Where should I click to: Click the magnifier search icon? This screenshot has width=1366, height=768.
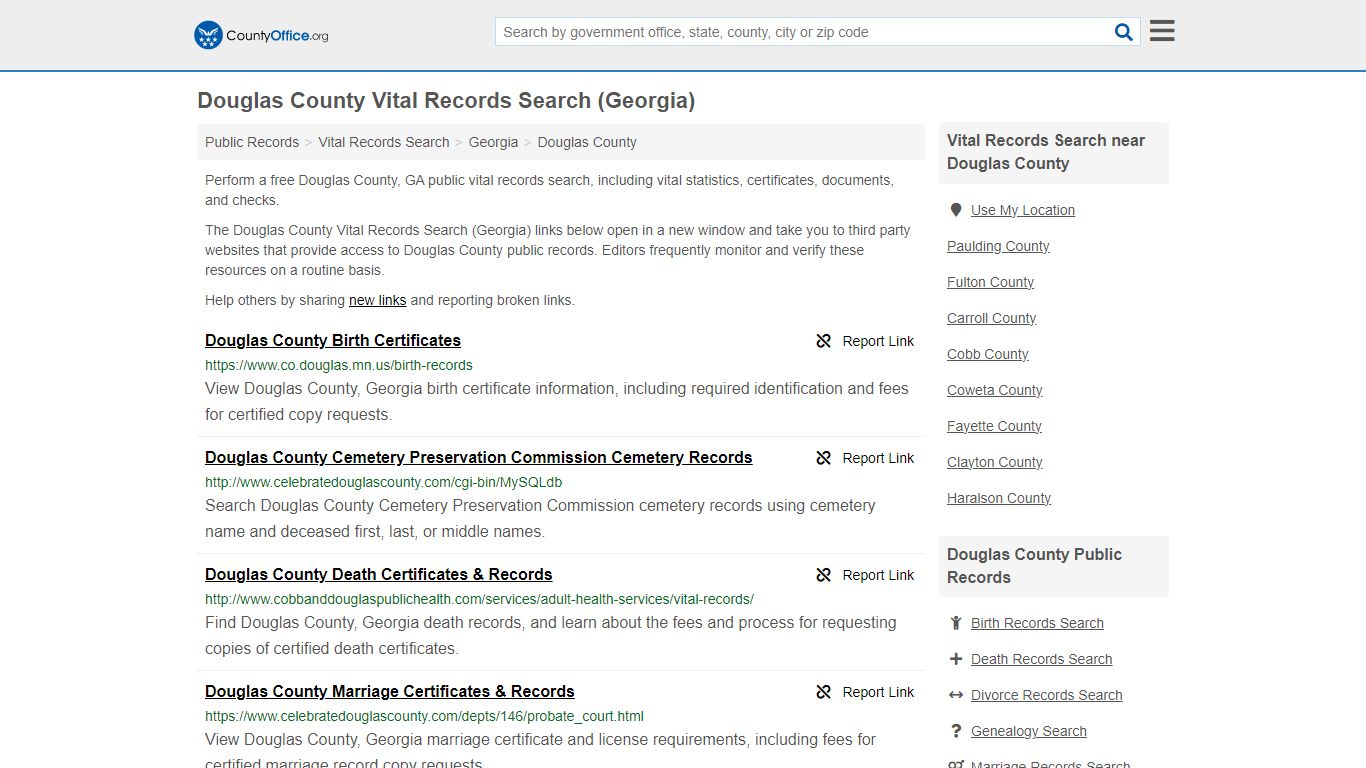[x=1124, y=32]
